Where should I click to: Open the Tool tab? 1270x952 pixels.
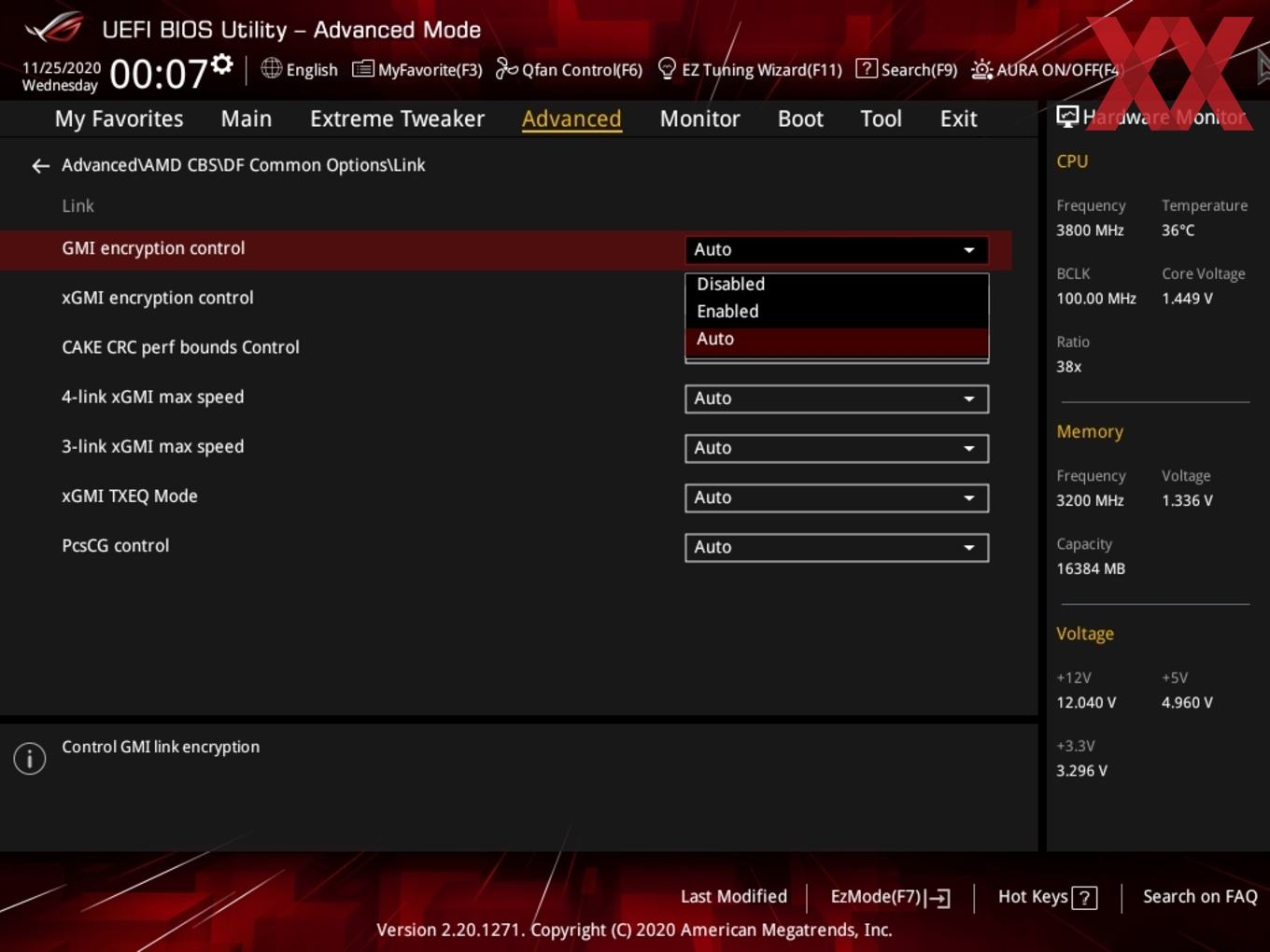(881, 119)
